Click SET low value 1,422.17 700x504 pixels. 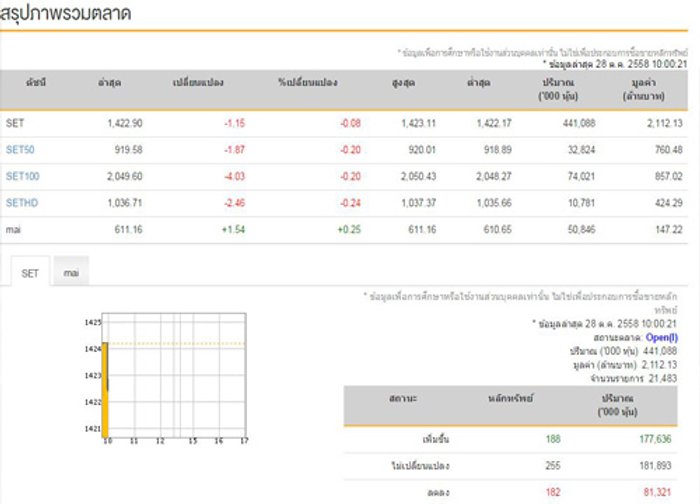tap(494, 123)
